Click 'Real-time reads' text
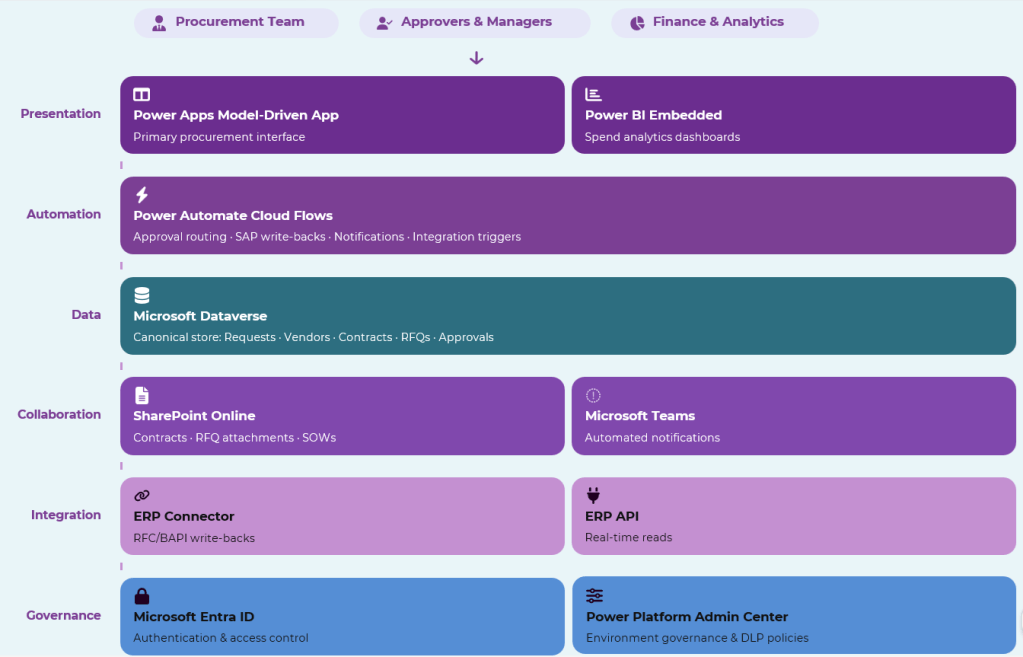This screenshot has height=657, width=1023. (x=628, y=538)
